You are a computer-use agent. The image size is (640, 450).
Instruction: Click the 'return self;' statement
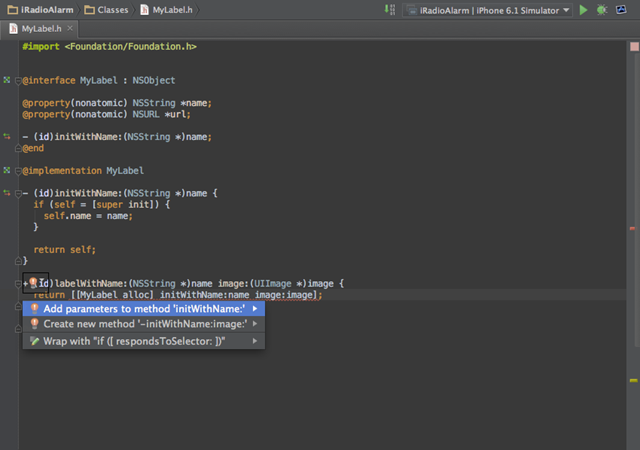(64, 250)
